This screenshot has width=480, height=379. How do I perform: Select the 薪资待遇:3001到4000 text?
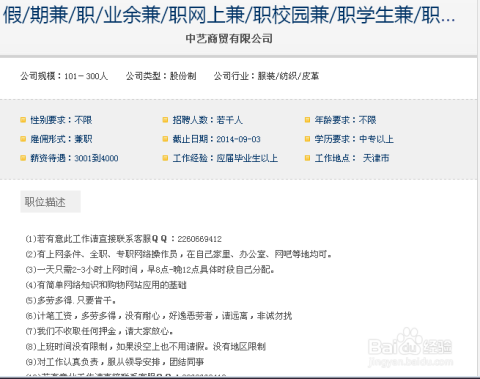point(74,158)
